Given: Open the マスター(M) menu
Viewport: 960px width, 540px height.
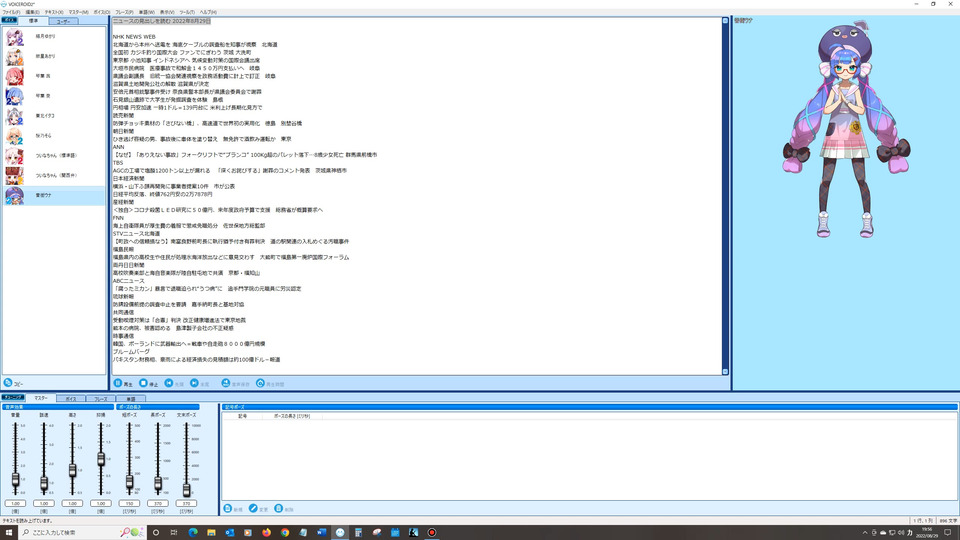Looking at the screenshot, I should pyautogui.click(x=78, y=12).
